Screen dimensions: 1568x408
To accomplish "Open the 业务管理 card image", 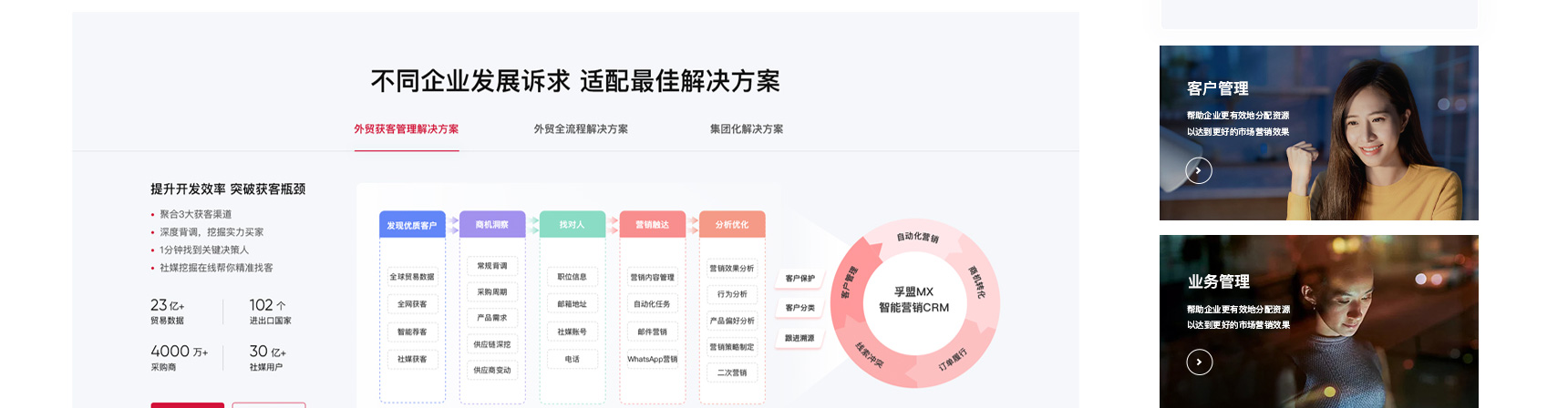I will point(1319,321).
